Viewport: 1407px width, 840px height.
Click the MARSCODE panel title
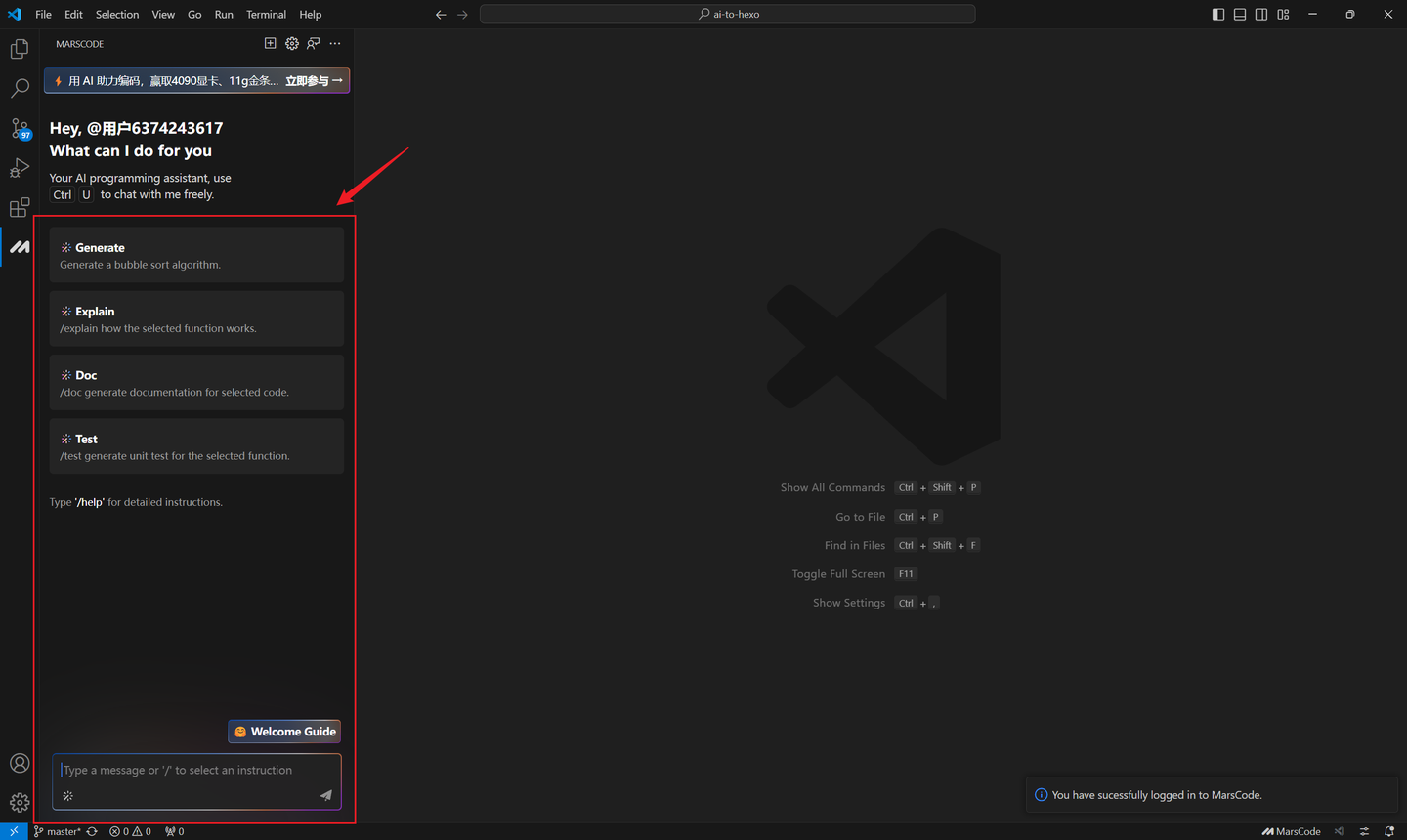pyautogui.click(x=80, y=44)
